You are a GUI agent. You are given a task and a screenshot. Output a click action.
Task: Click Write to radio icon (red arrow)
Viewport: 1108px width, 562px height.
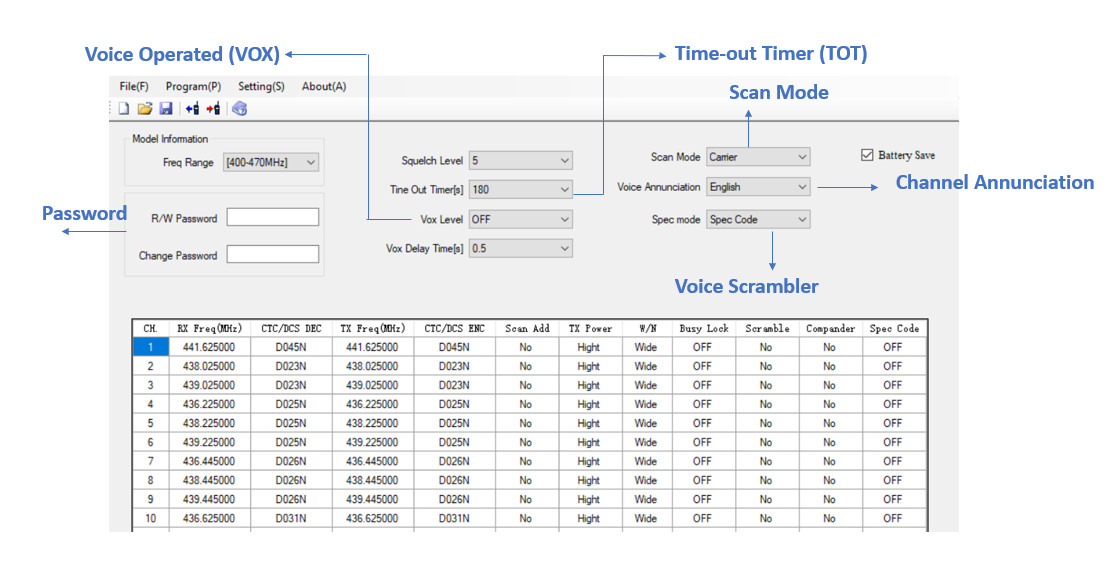(x=213, y=109)
